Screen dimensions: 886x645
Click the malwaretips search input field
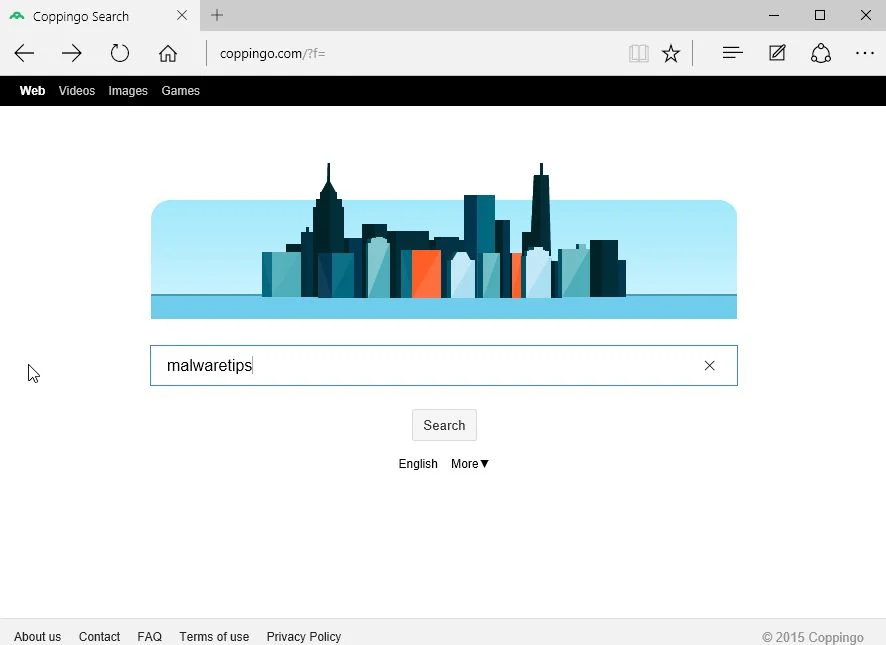[x=444, y=366]
